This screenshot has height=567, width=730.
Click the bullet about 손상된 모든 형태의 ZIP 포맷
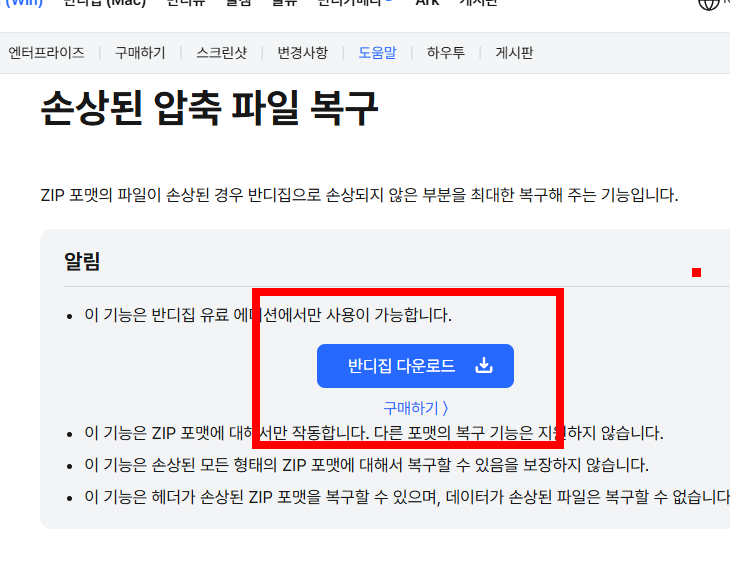[x=366, y=465]
